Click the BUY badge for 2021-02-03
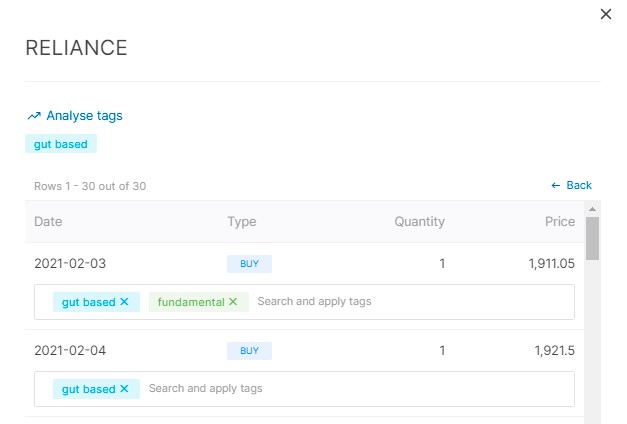This screenshot has height=424, width=627. tap(250, 264)
